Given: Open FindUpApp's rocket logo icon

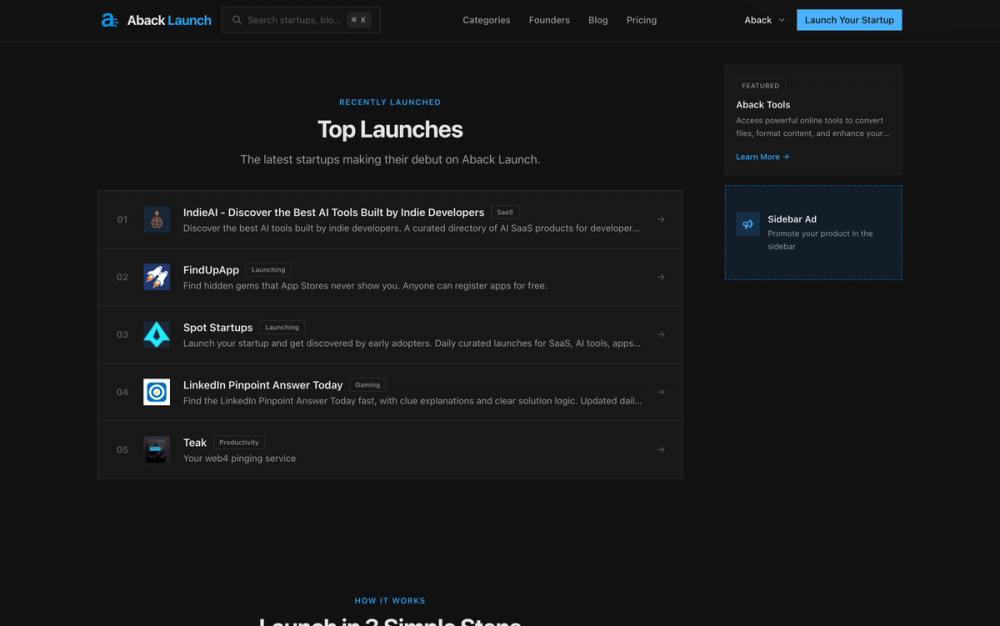Looking at the screenshot, I should (156, 277).
